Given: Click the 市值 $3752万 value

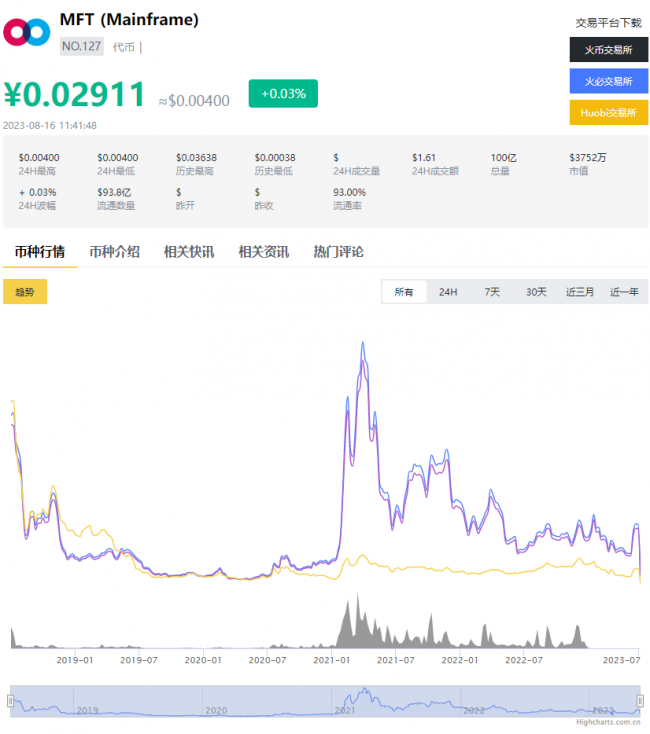Looking at the screenshot, I should pyautogui.click(x=588, y=158).
